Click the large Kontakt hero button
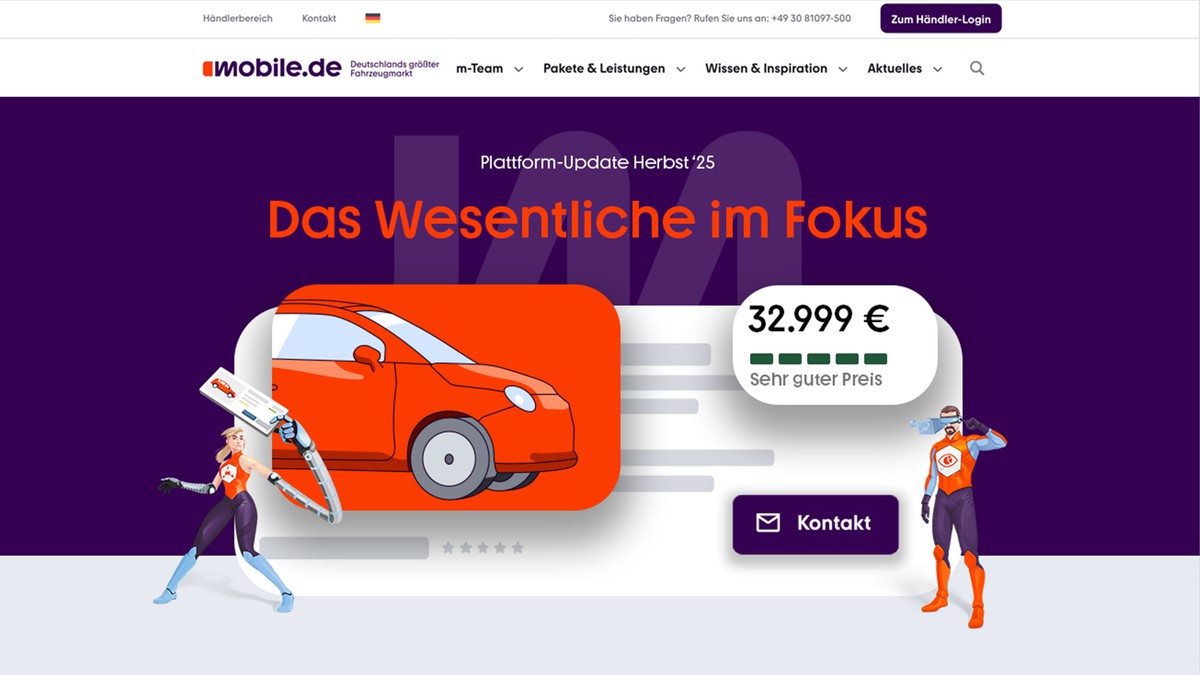Screen dimensions: 1200x675 pyautogui.click(x=816, y=524)
